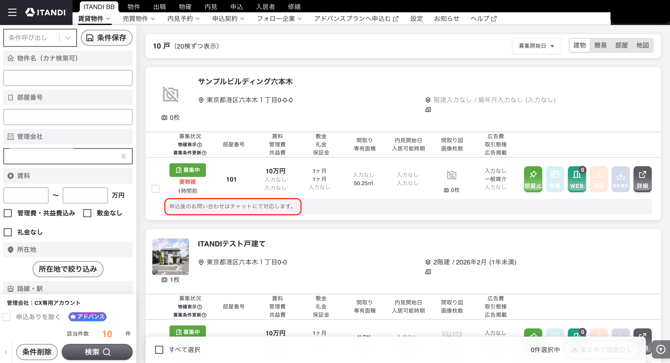Click the 検索 search button
Viewport: 670px width, 363px height.
[97, 352]
